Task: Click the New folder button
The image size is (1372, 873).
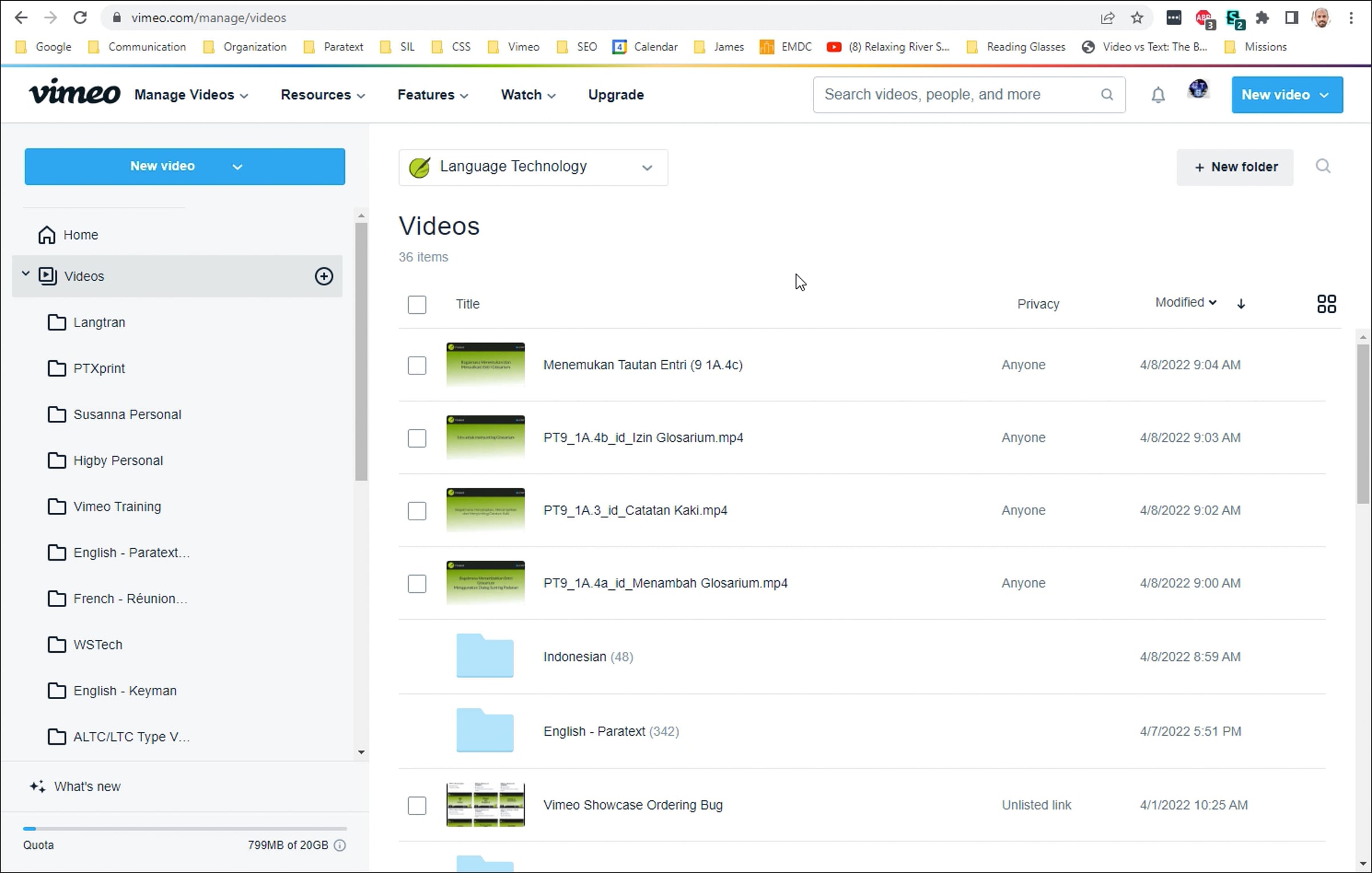Action: pos(1235,167)
